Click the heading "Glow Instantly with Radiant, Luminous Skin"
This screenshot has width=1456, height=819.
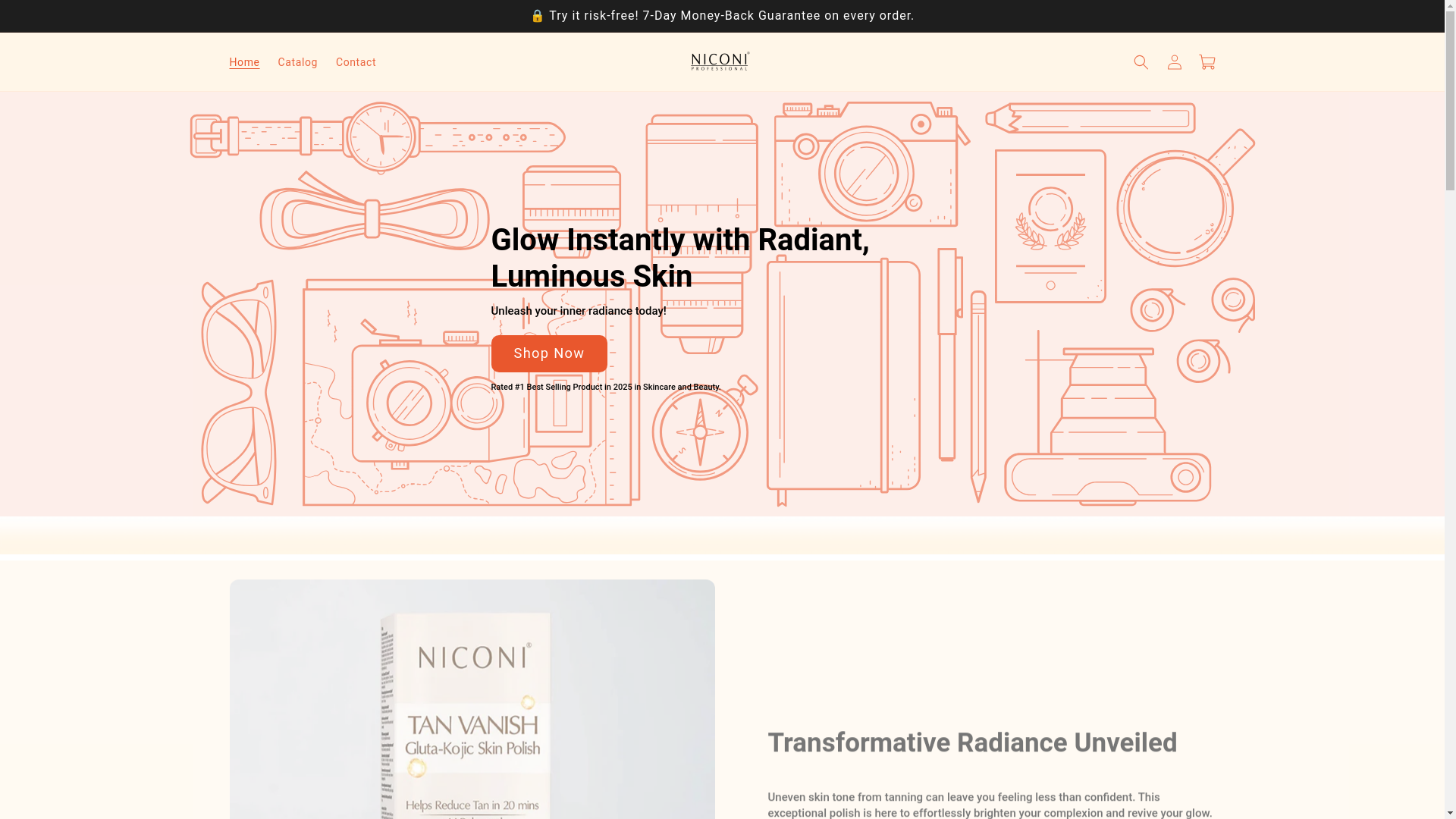(x=680, y=258)
